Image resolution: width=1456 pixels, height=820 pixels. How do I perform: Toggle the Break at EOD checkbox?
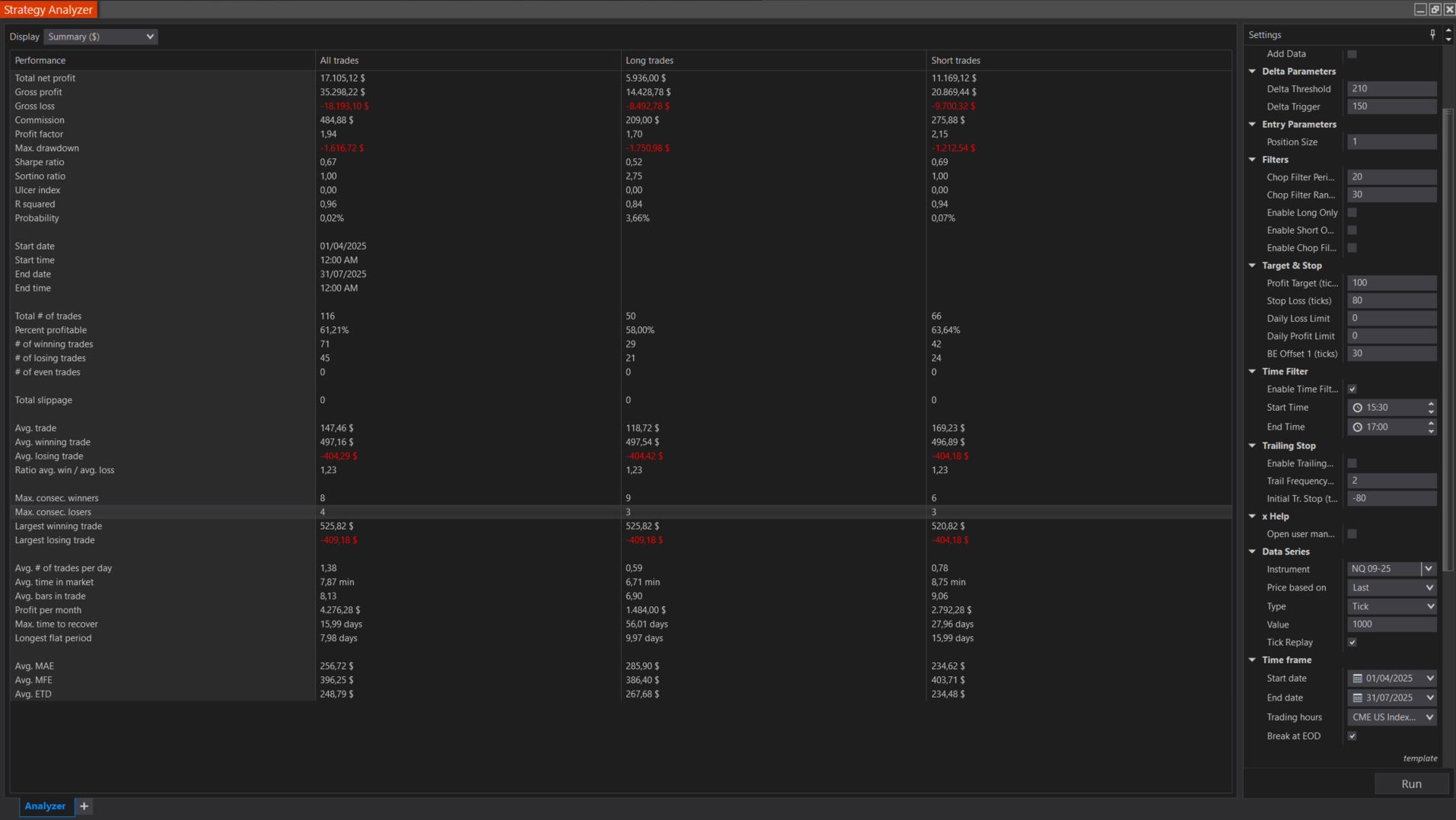(x=1352, y=736)
